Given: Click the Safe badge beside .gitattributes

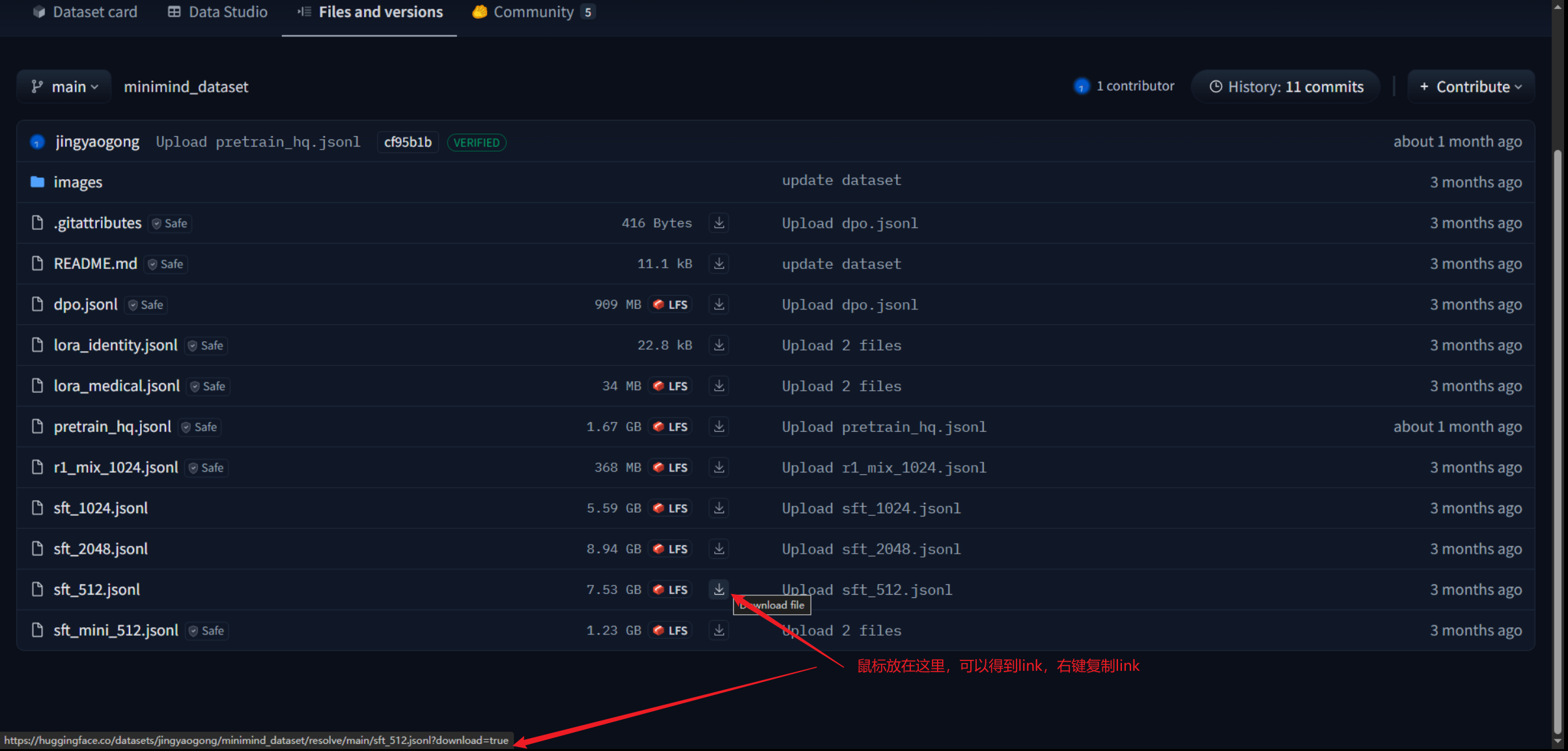Looking at the screenshot, I should 170,223.
